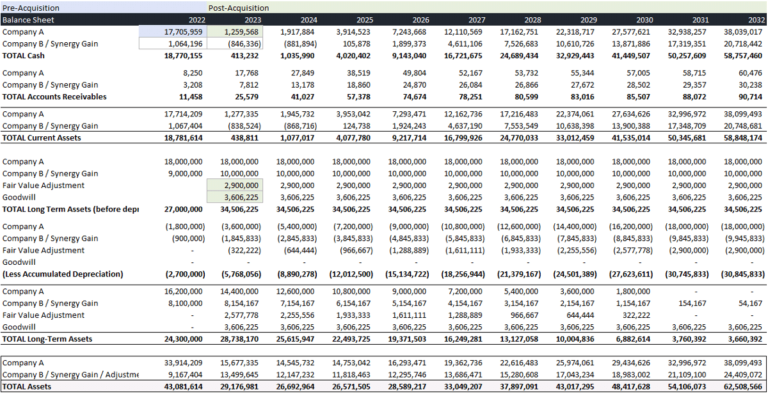This screenshot has height=394, width=768.
Task: Select the long-term assets total 28,738,170
Action: click(x=239, y=339)
